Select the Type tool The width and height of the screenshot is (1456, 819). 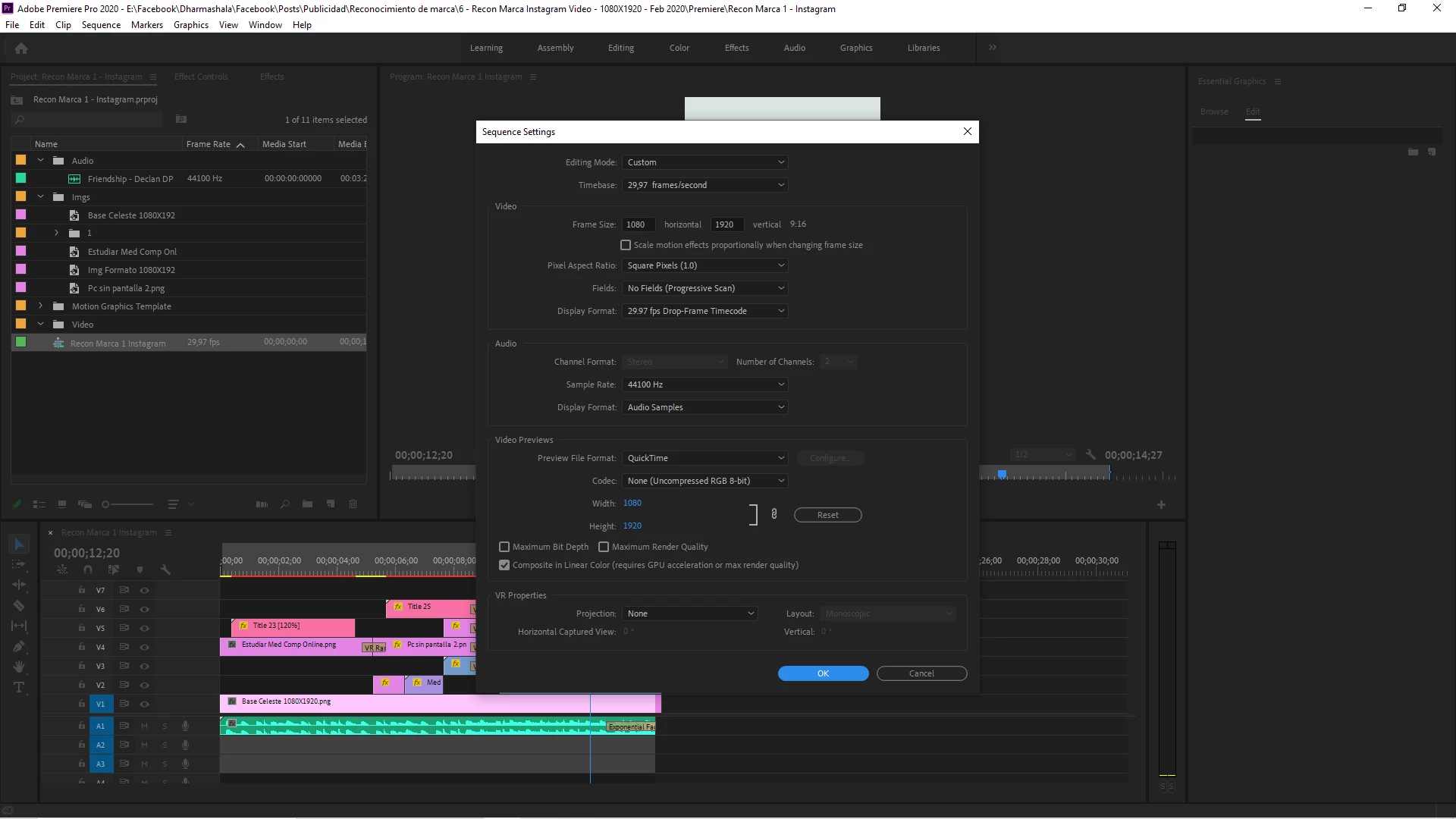click(x=19, y=687)
